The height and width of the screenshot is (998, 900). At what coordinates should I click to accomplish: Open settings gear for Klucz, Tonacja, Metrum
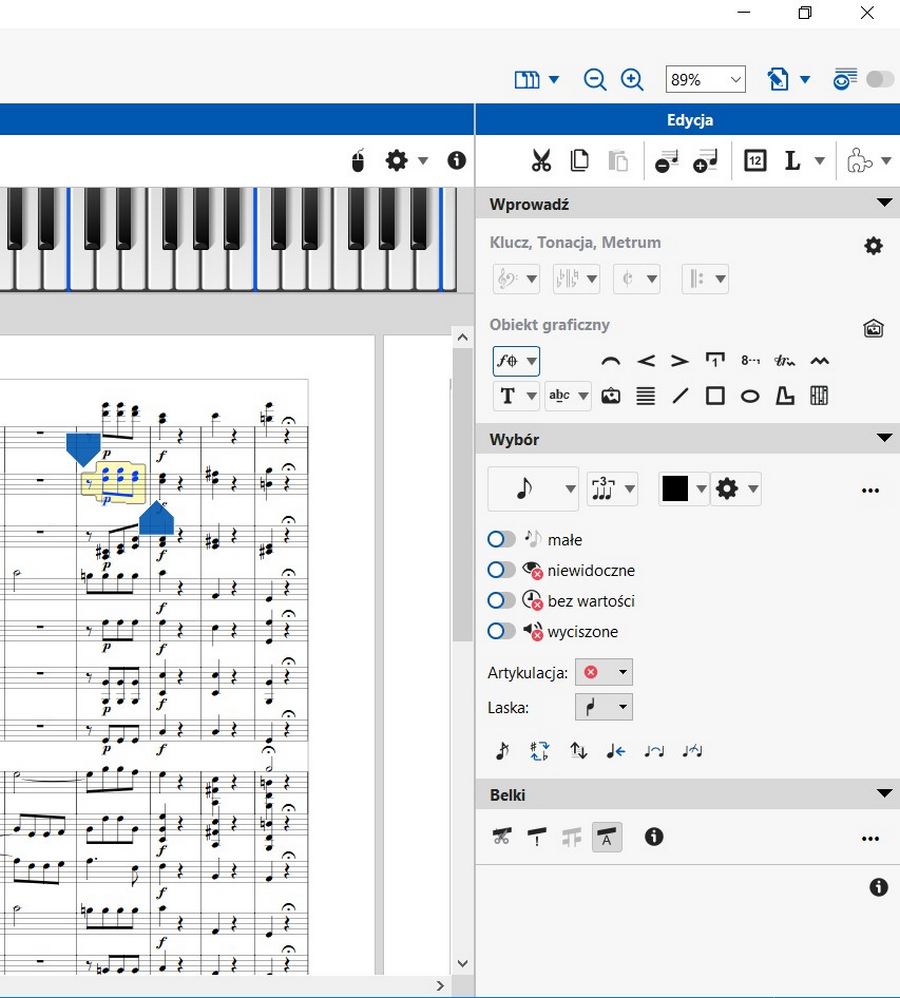[x=873, y=246]
